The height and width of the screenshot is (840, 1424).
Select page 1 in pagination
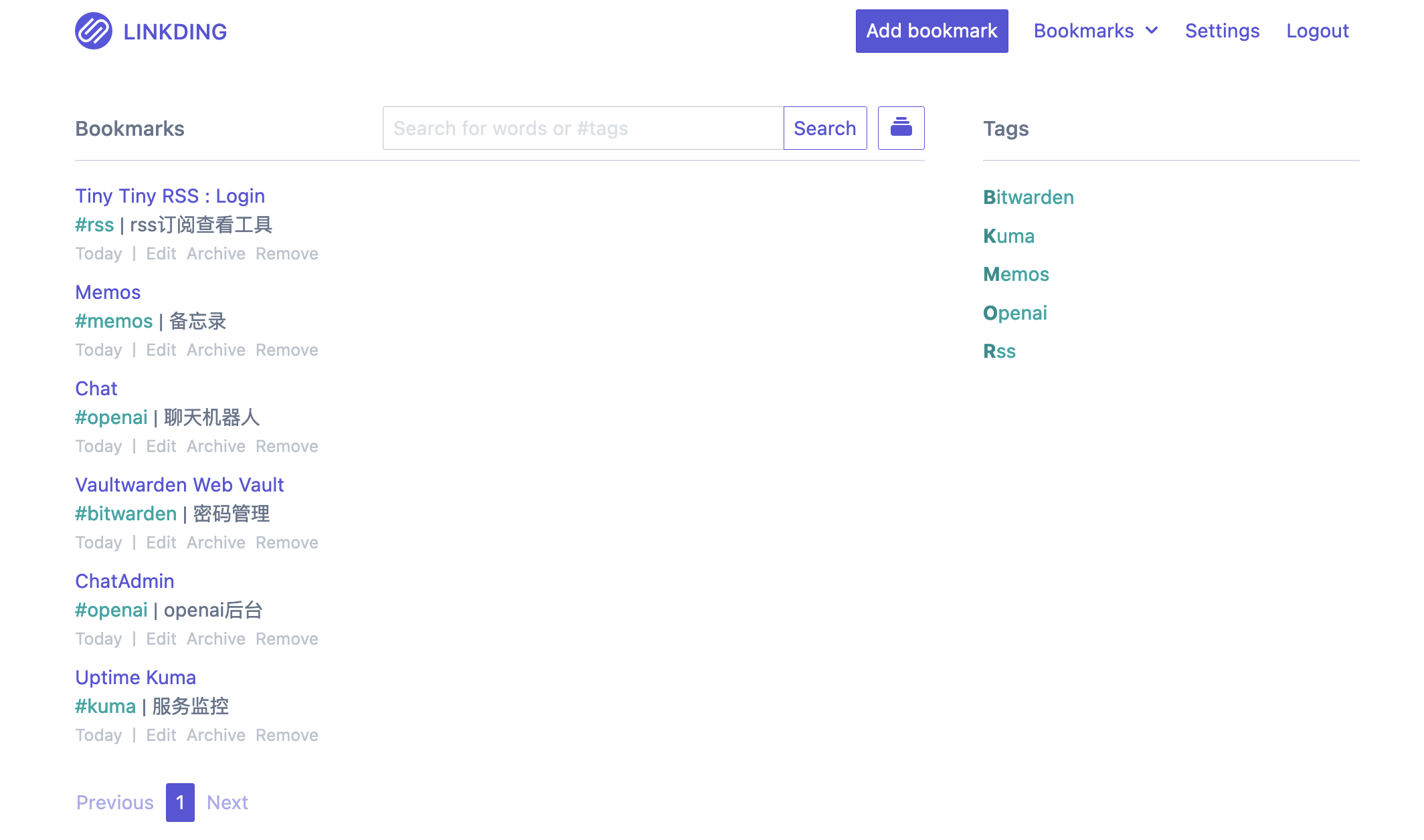[x=180, y=803]
